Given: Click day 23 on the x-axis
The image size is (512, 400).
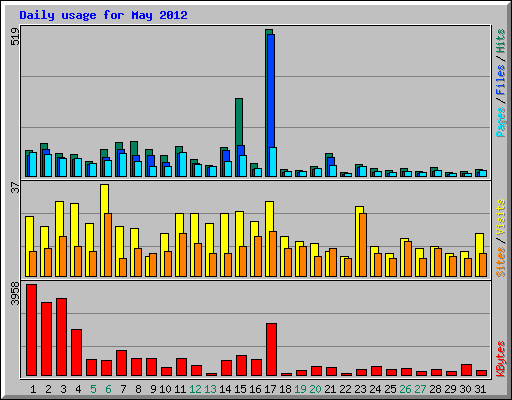Looking at the screenshot, I should (x=360, y=389).
